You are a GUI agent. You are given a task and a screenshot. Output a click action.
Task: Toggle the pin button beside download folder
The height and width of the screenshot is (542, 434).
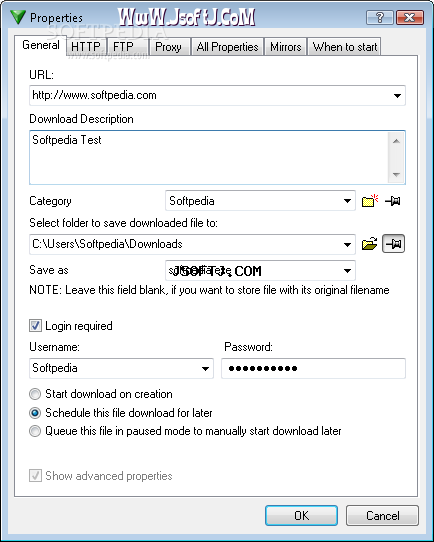(393, 244)
